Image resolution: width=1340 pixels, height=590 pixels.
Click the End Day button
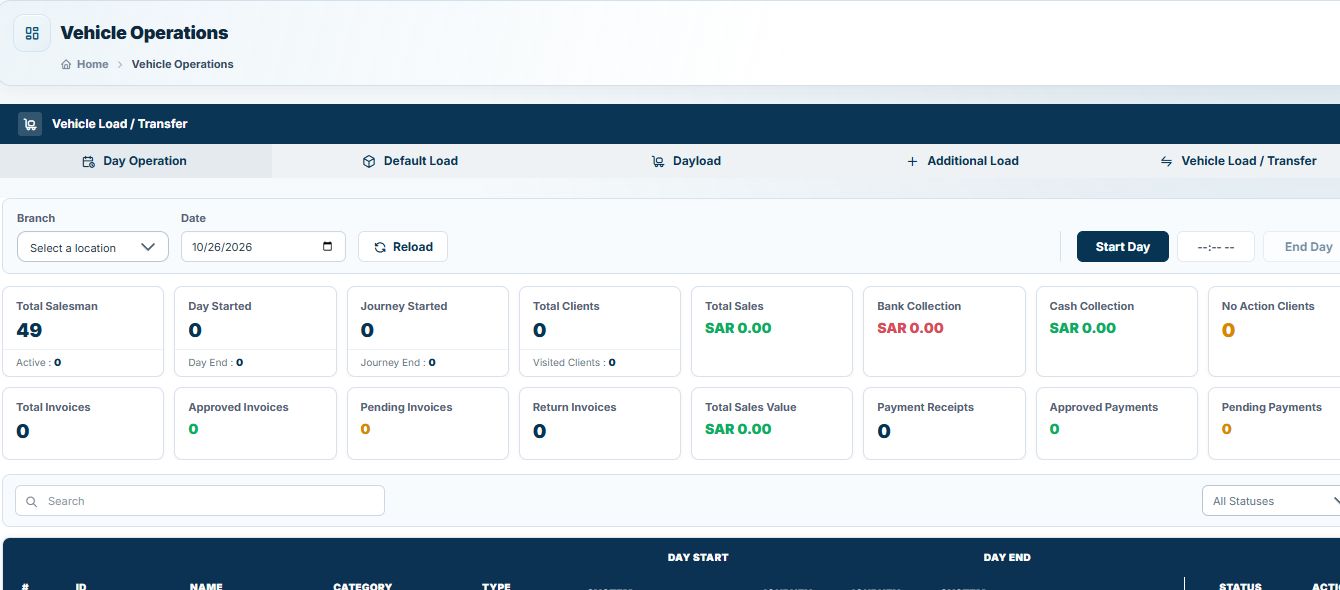tap(1303, 247)
